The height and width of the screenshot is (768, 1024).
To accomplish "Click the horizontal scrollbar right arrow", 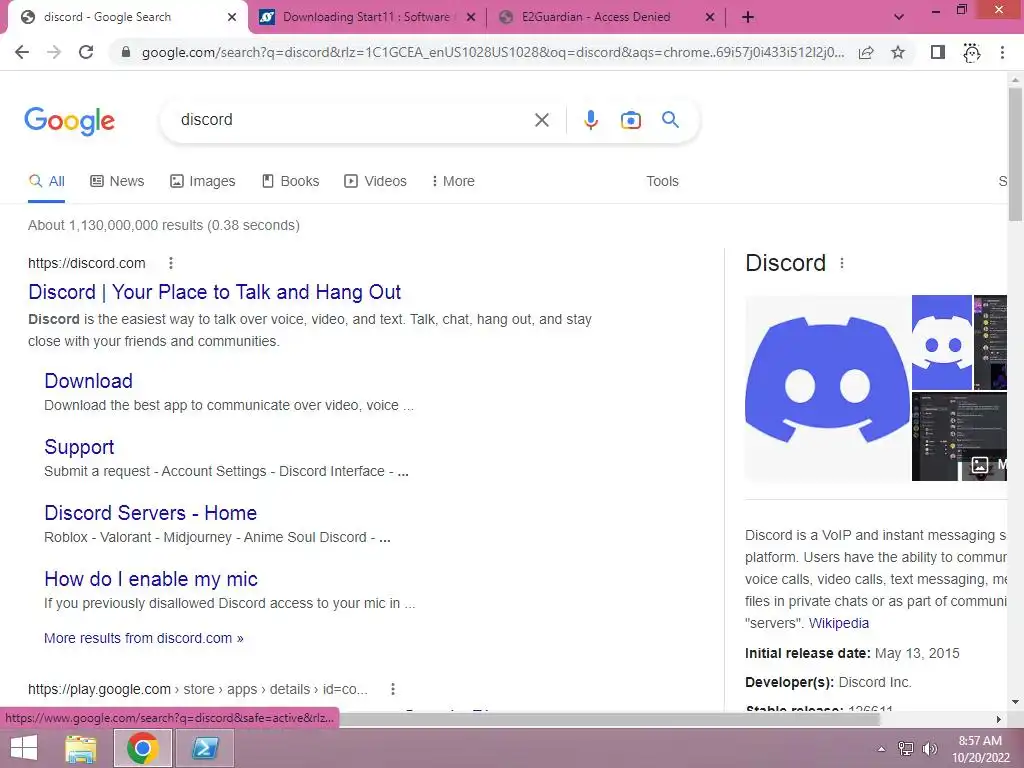I will (999, 719).
